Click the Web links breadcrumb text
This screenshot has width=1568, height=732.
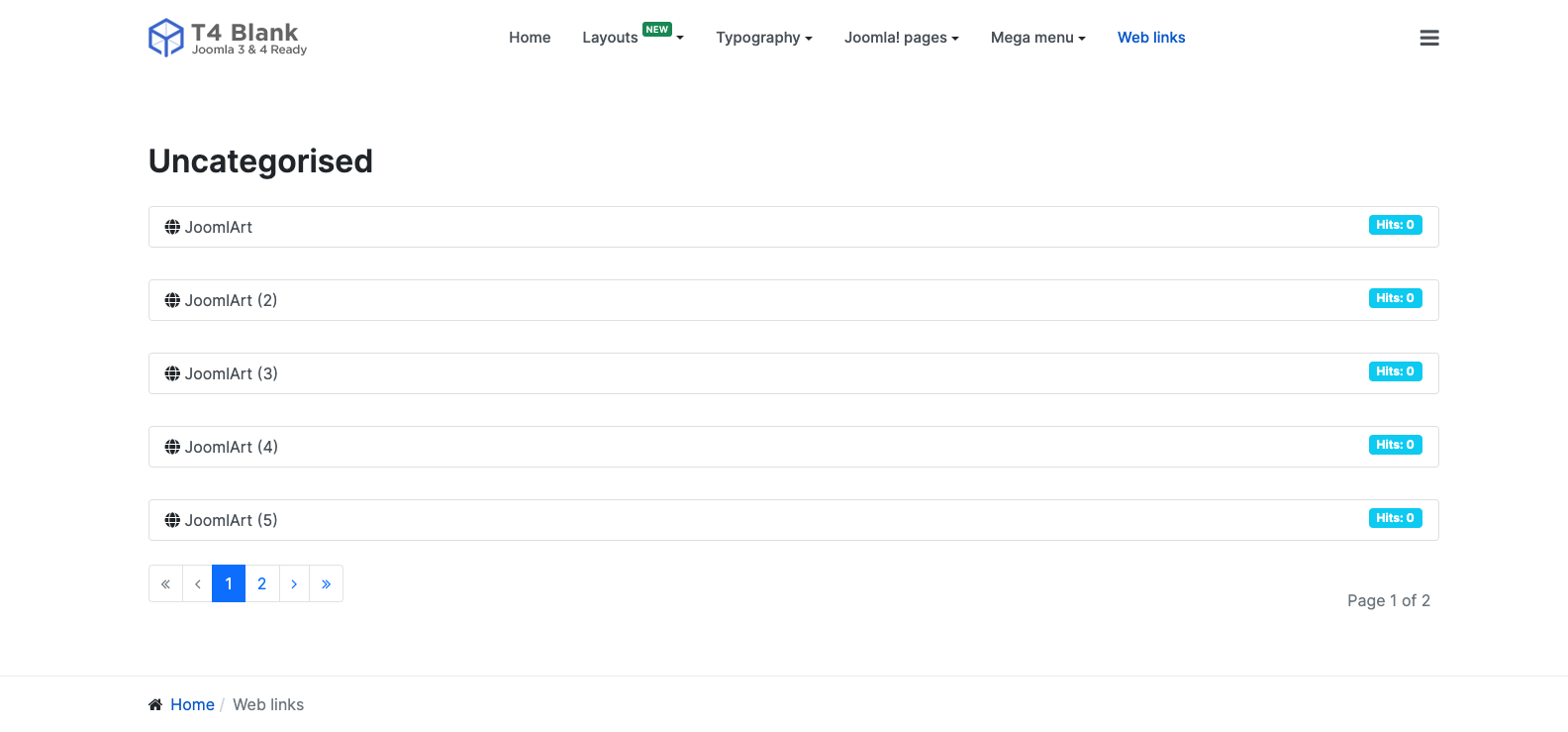(268, 704)
